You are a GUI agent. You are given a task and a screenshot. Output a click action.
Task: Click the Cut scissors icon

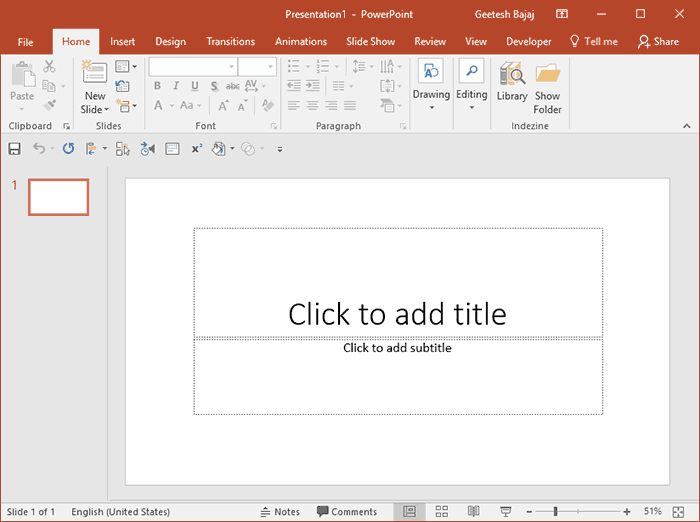point(49,67)
